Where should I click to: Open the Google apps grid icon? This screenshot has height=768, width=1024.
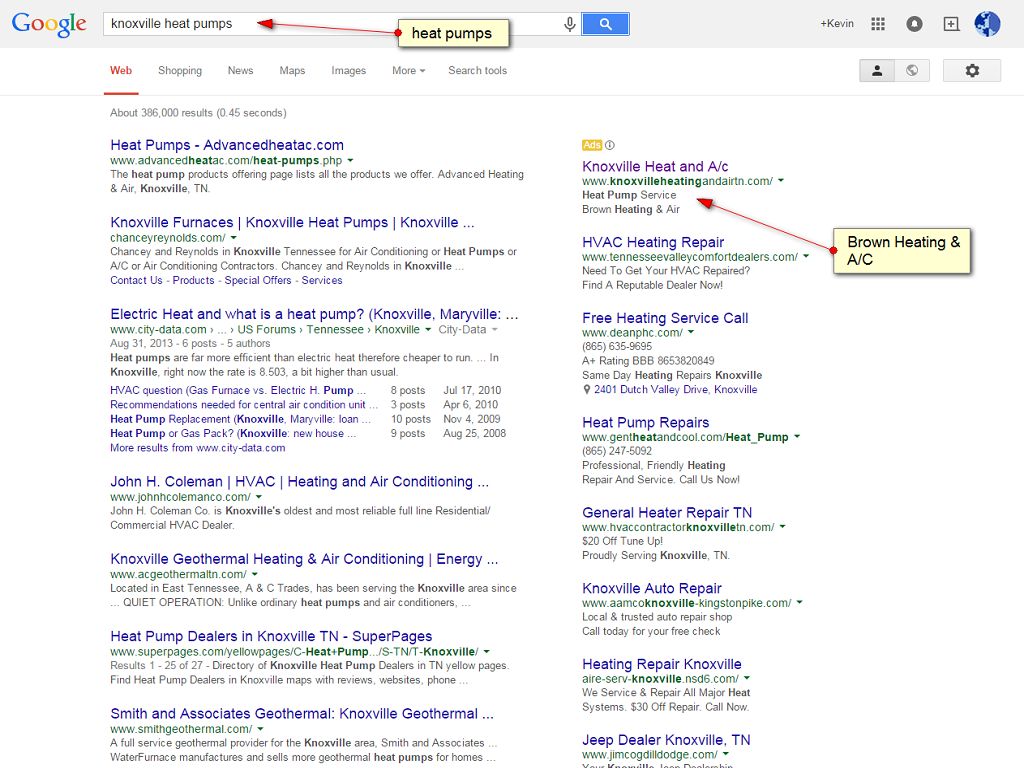coord(878,24)
